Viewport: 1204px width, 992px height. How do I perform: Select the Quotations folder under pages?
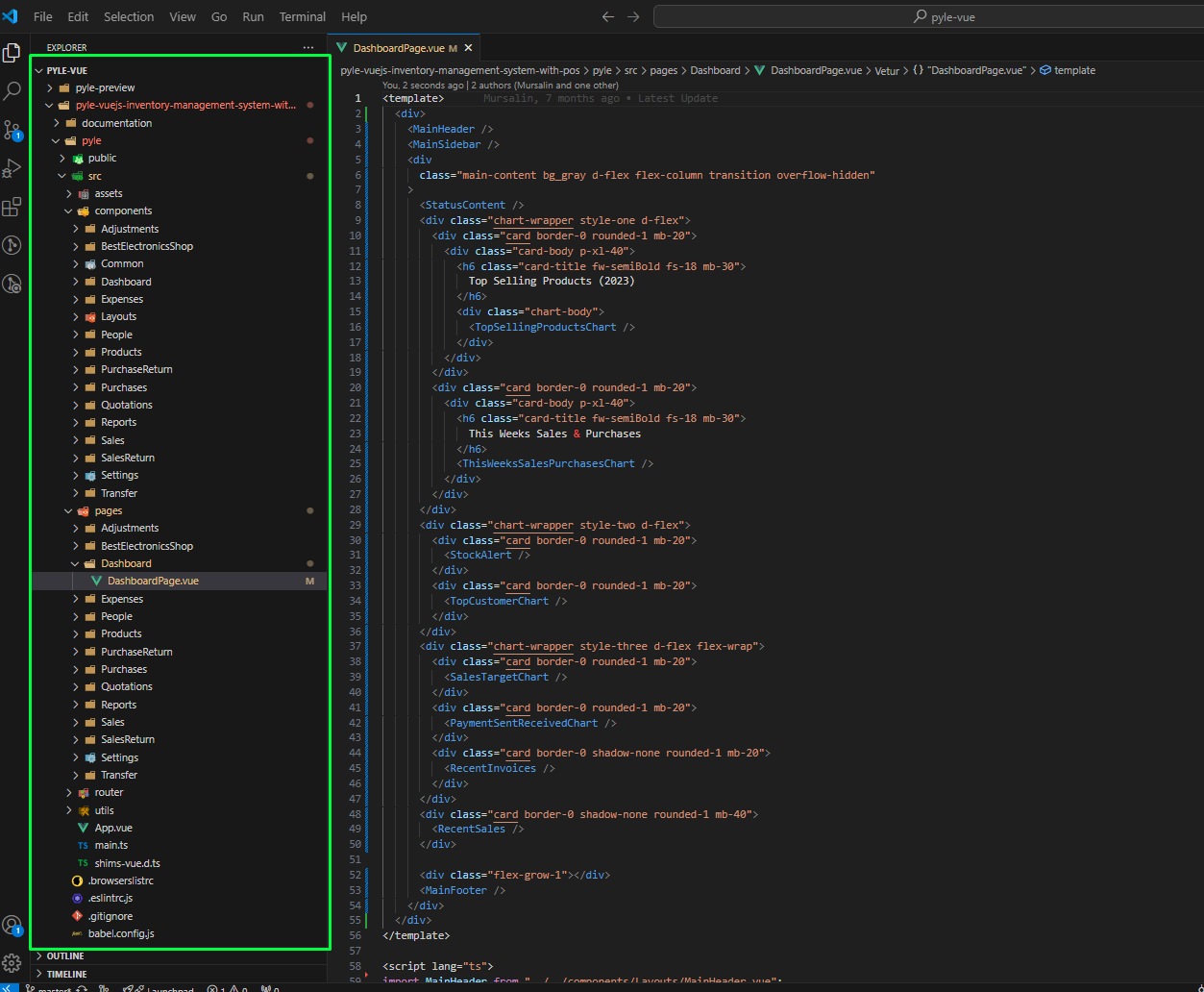pyautogui.click(x=180, y=686)
